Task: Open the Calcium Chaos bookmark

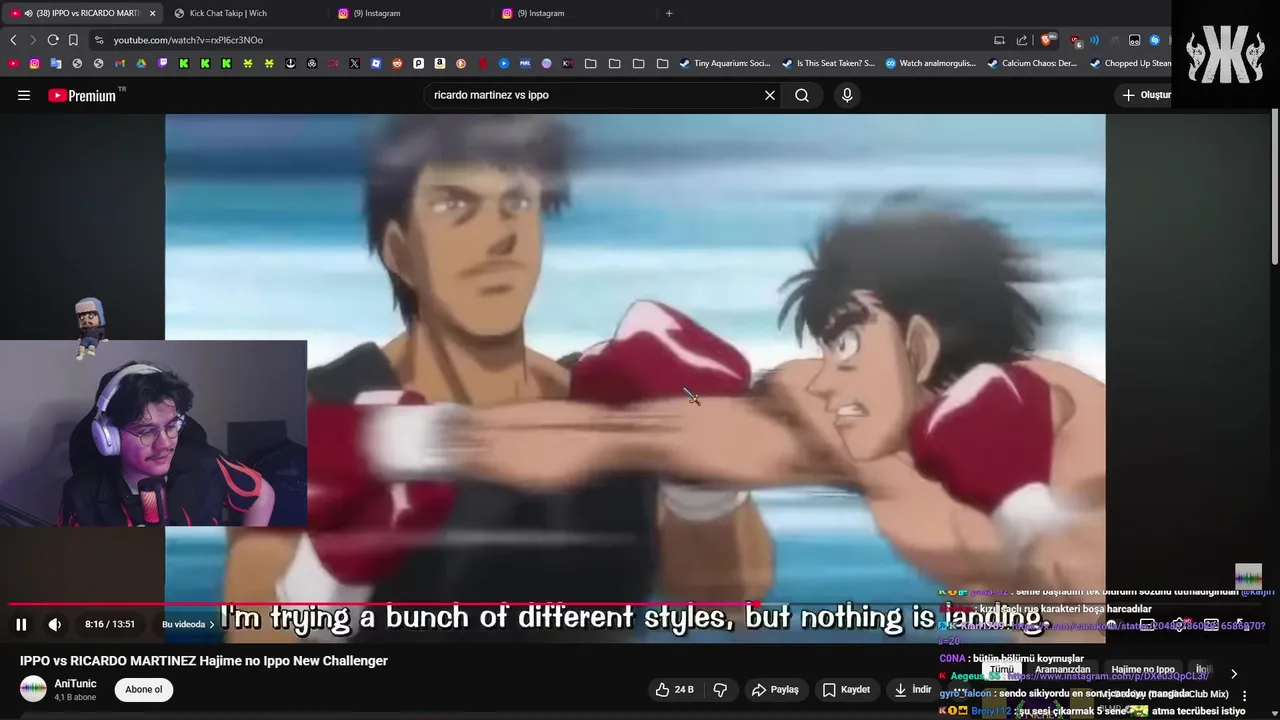Action: point(1032,63)
